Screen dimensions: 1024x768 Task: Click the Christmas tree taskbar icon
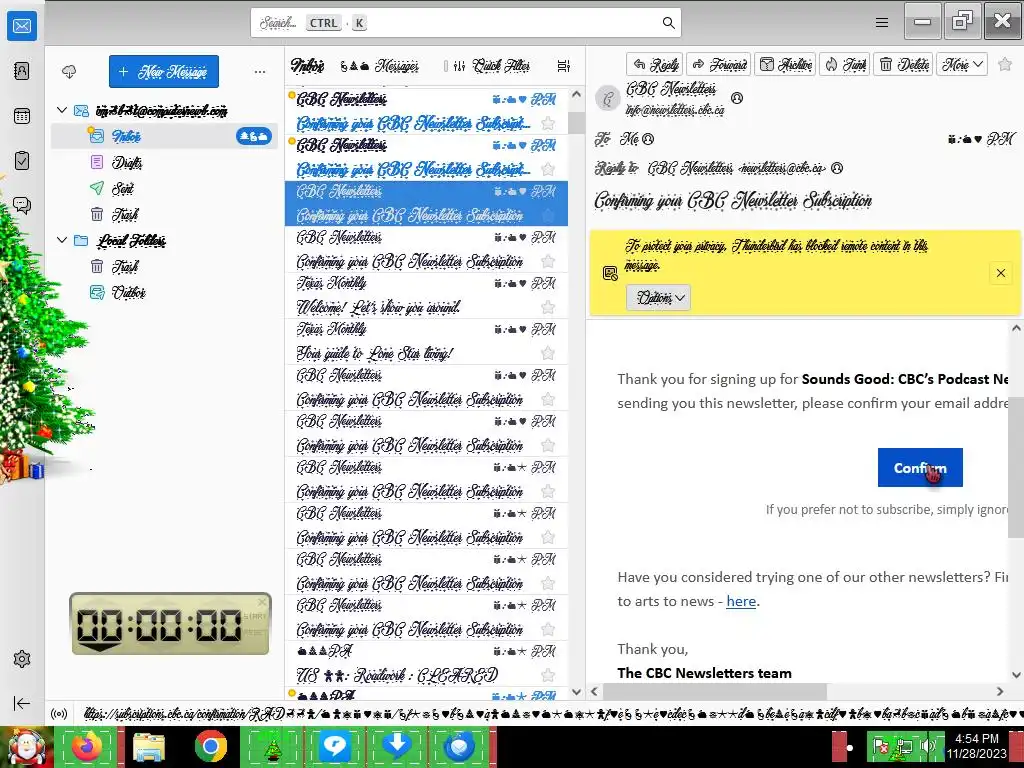[x=272, y=746]
